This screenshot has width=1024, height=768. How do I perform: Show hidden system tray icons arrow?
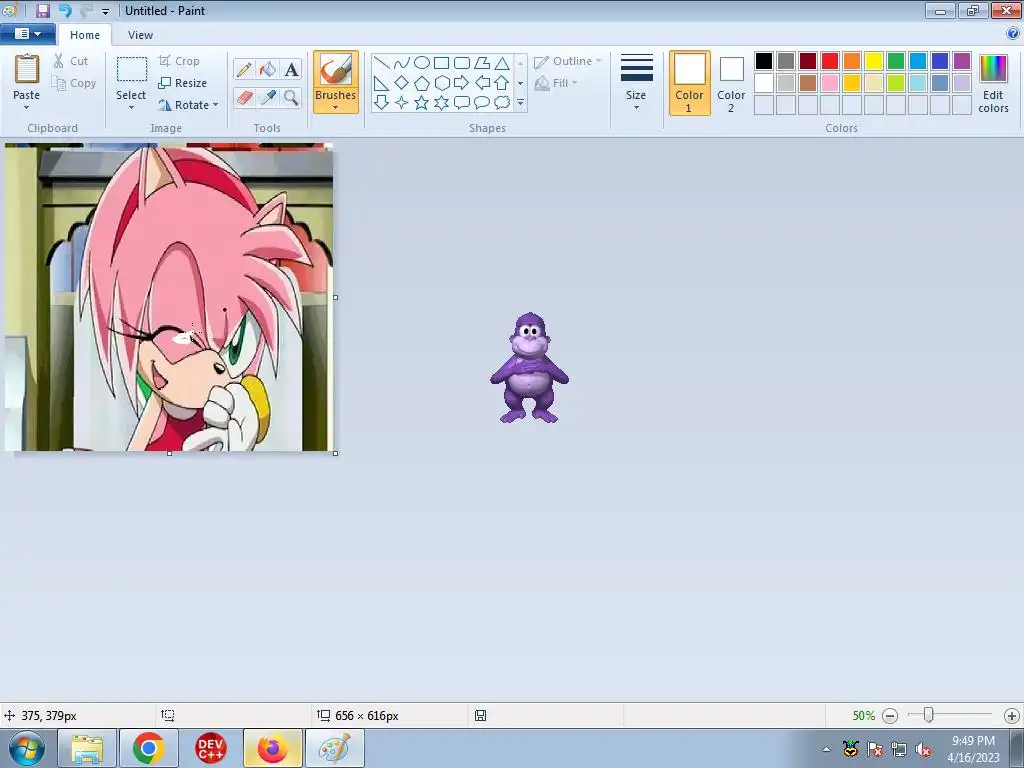tap(826, 749)
